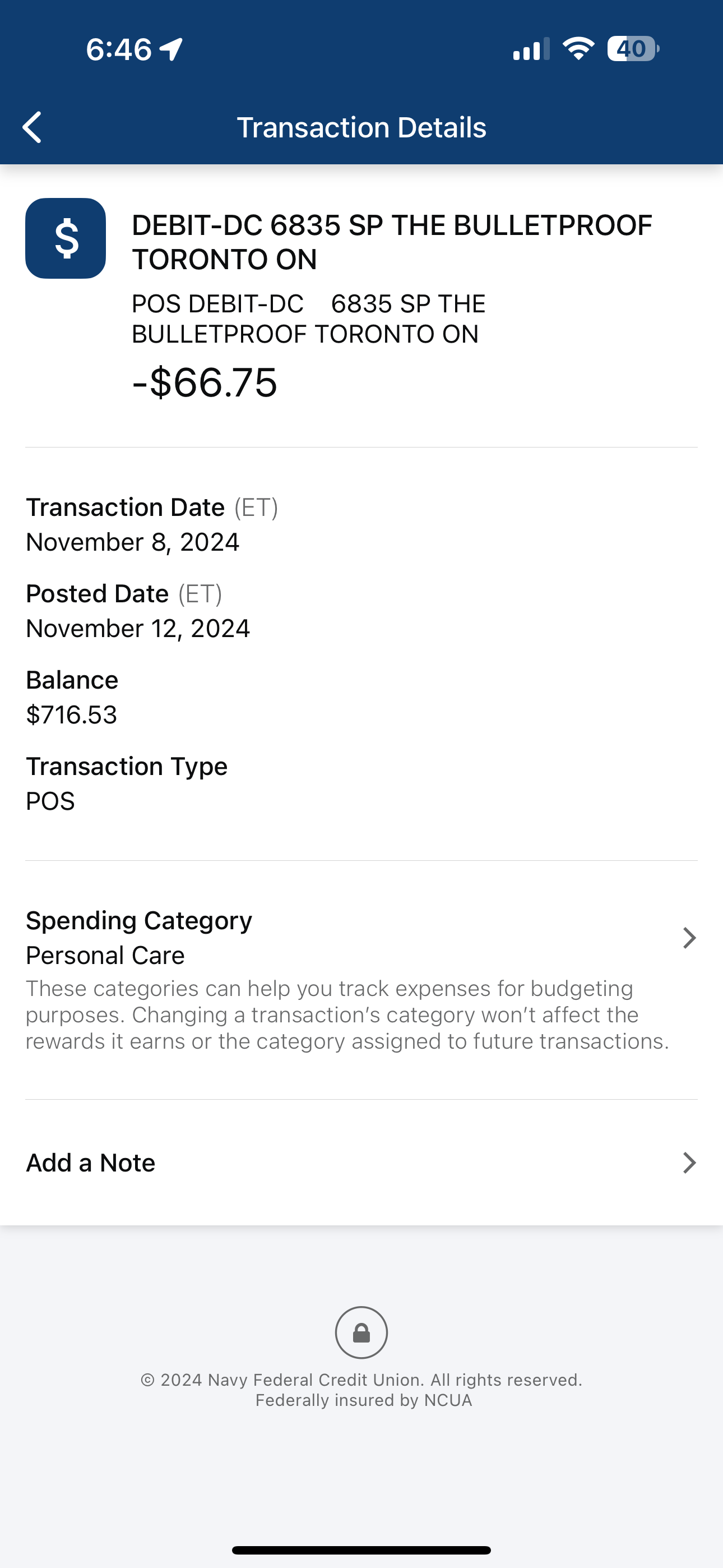Select the Personal Care category value

(105, 956)
